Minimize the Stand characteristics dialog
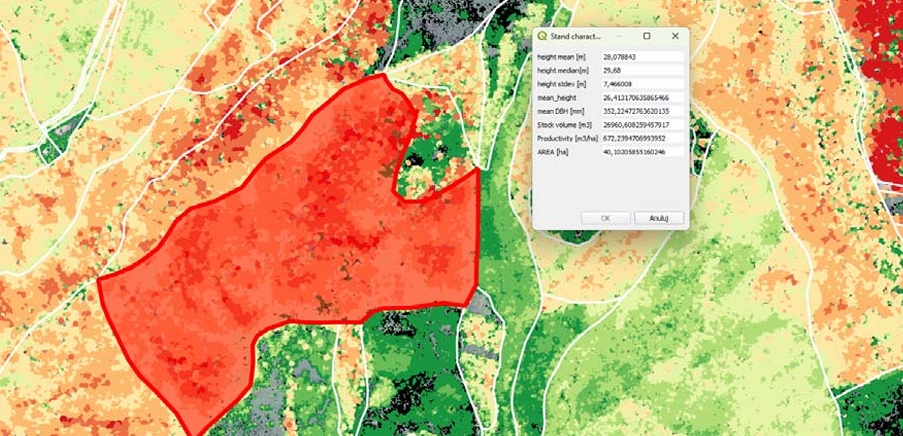 [x=619, y=36]
